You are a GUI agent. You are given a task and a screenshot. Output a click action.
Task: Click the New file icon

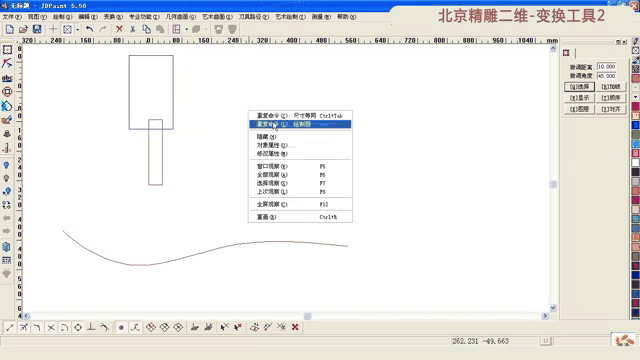(x=9, y=29)
